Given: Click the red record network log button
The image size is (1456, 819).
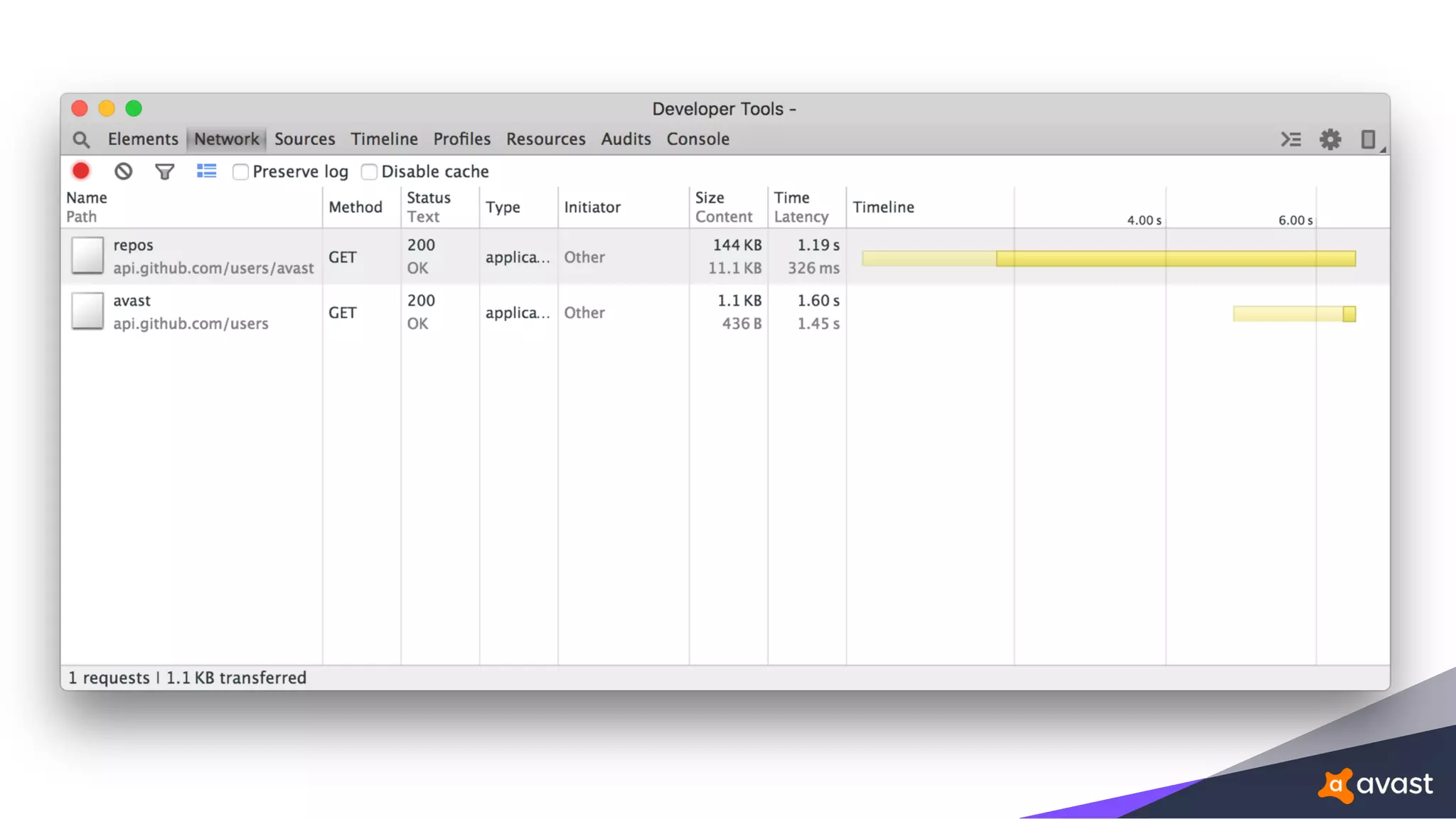Looking at the screenshot, I should point(81,171).
